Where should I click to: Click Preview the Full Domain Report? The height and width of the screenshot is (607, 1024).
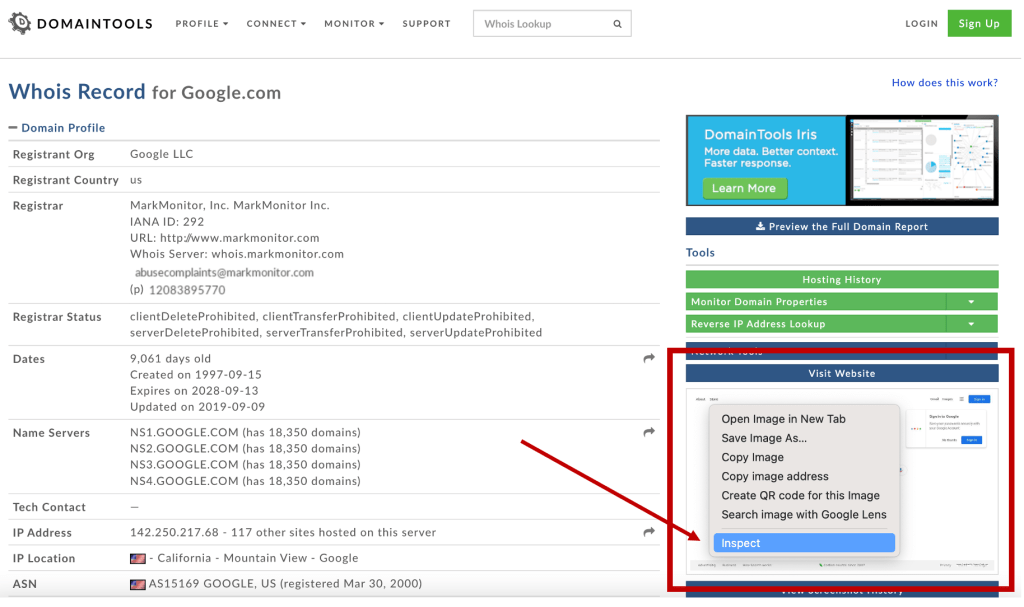pos(842,227)
